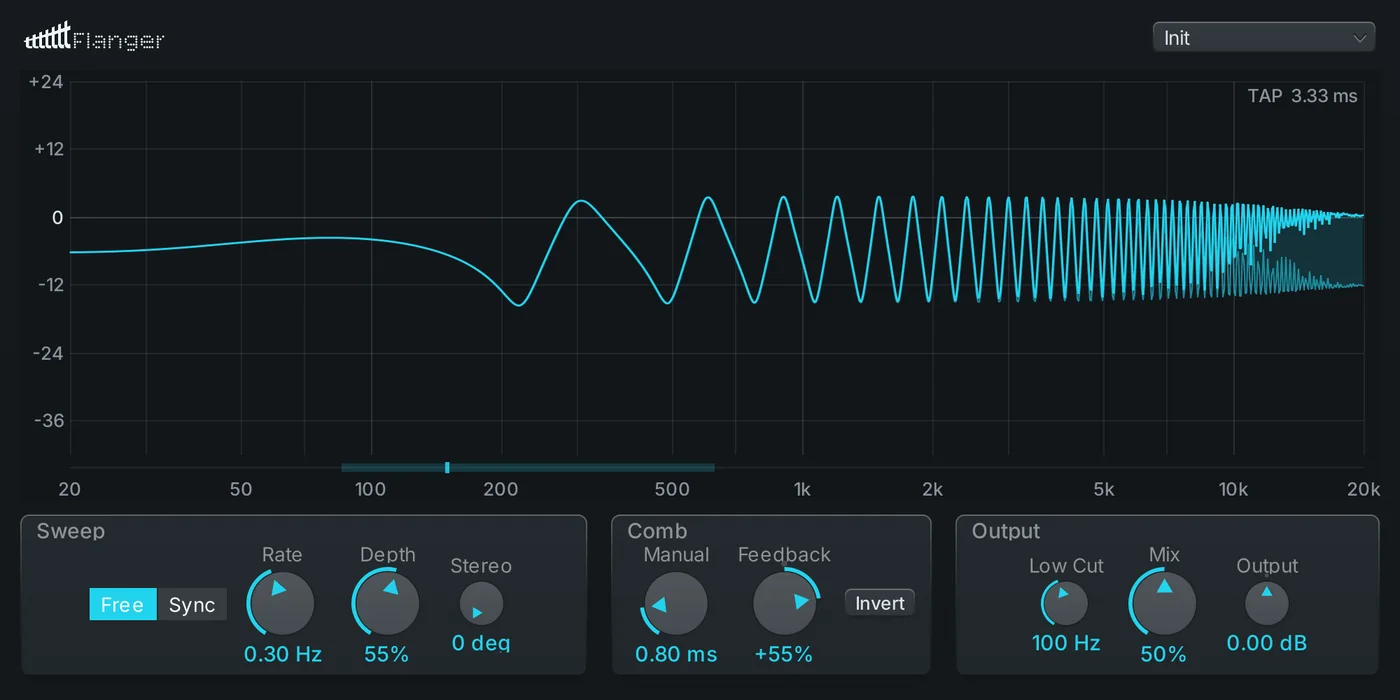1400x700 pixels.
Task: Toggle the Invert button
Action: point(880,603)
